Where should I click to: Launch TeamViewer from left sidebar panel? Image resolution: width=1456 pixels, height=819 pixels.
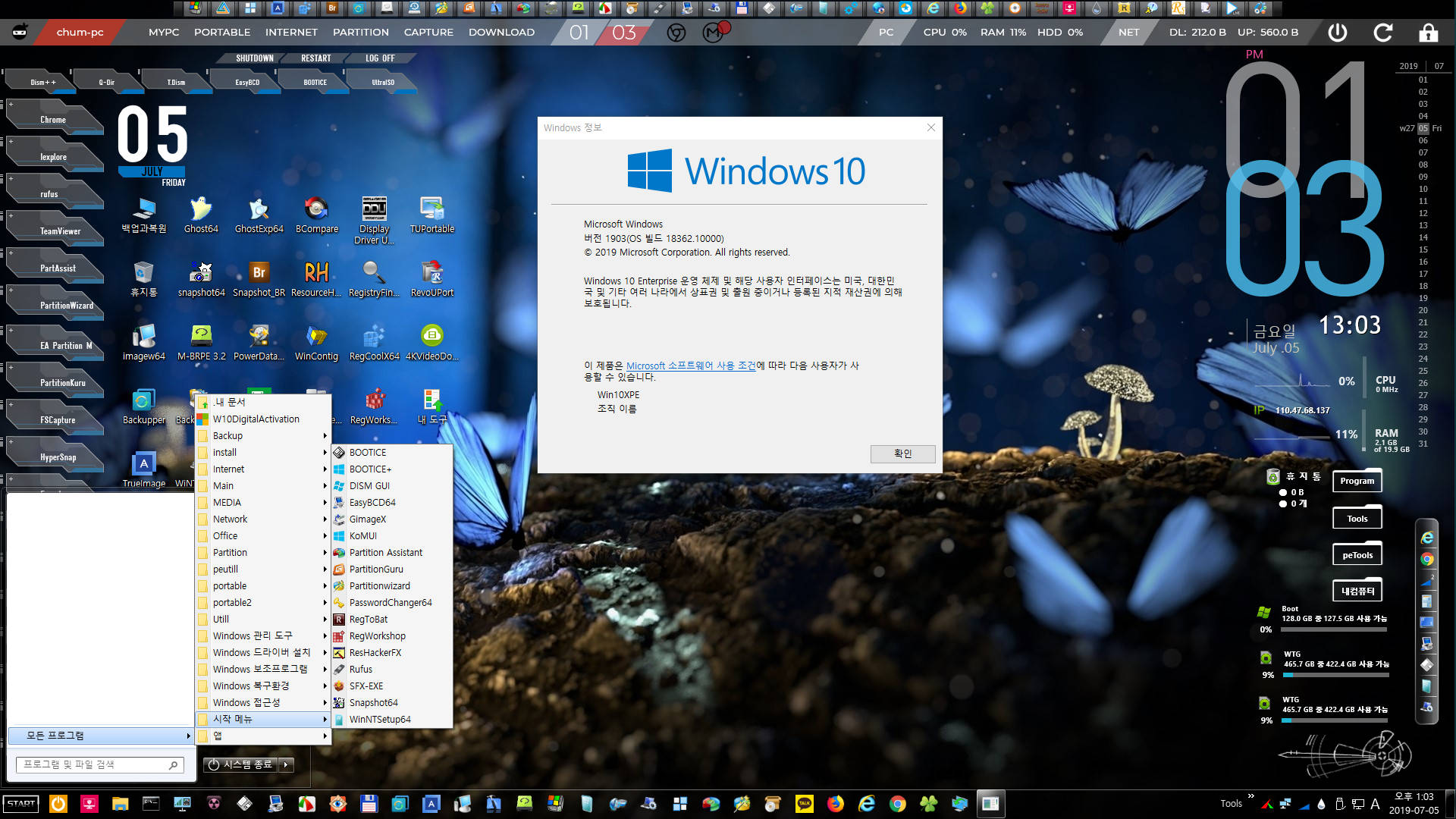point(55,230)
